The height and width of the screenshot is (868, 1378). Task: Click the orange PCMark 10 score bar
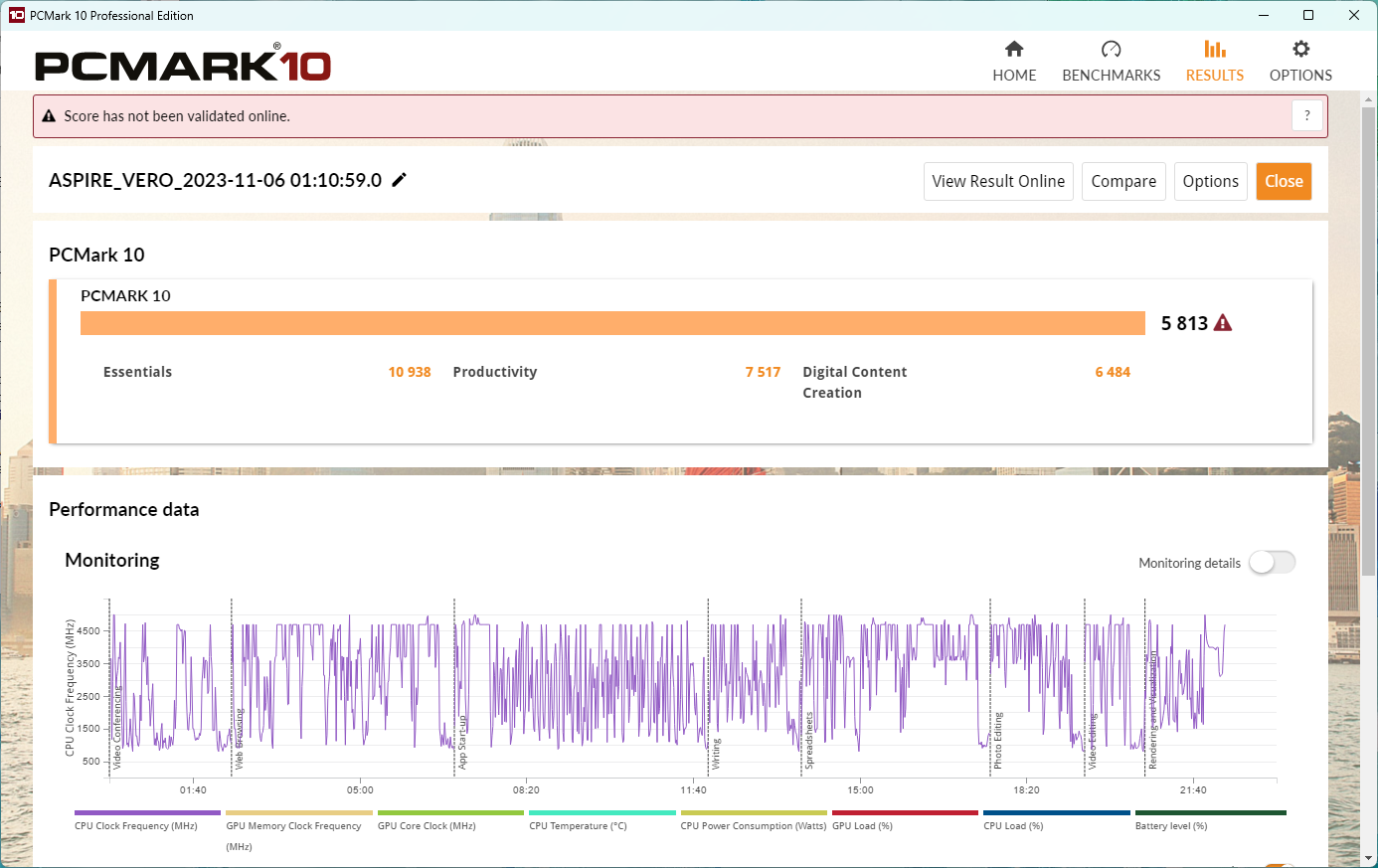pos(612,323)
